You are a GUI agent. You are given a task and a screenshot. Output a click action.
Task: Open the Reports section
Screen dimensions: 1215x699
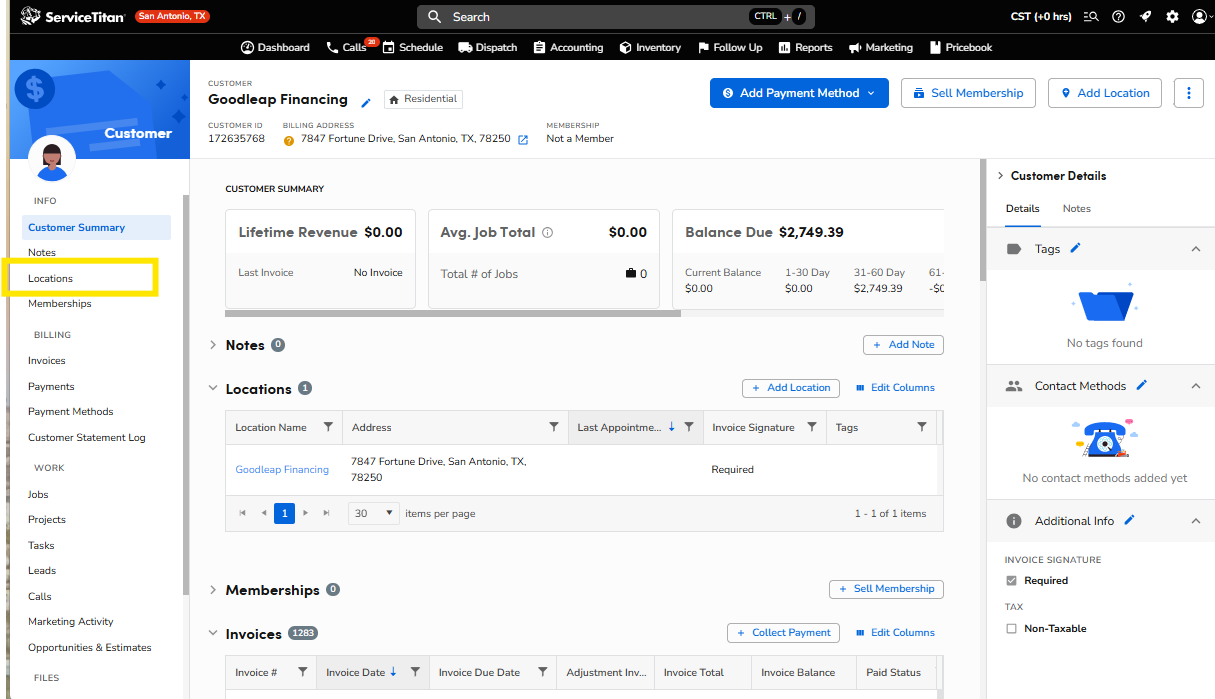[805, 47]
